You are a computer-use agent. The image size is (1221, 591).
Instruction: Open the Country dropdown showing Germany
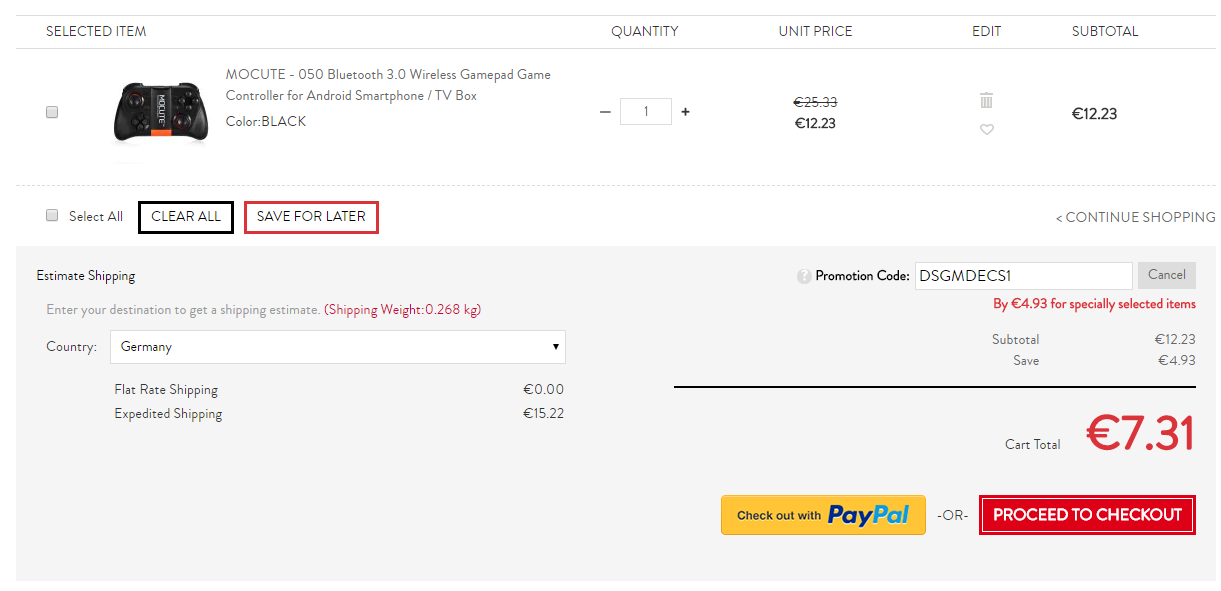click(x=338, y=347)
